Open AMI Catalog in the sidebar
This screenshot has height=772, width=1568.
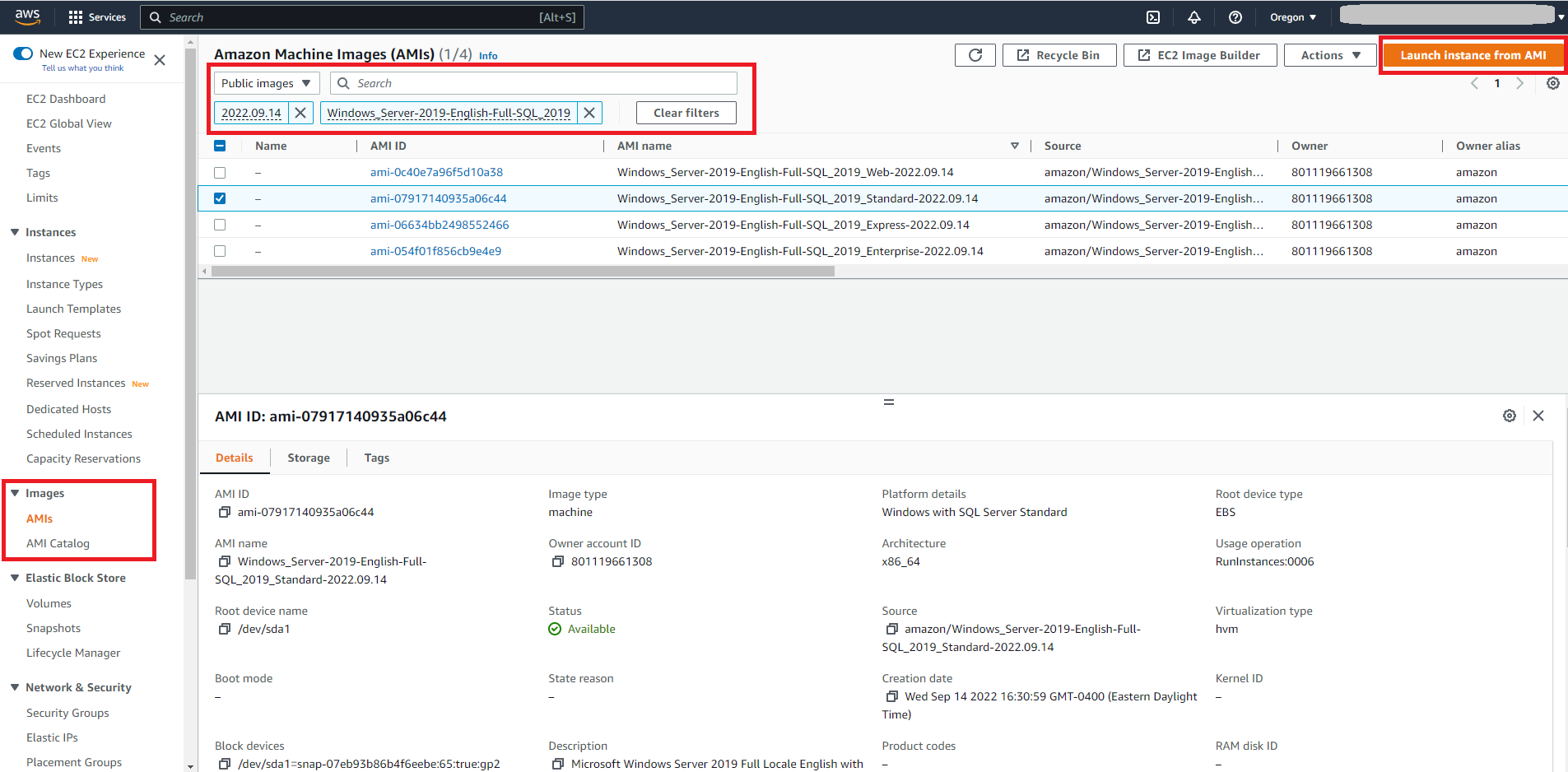58,543
